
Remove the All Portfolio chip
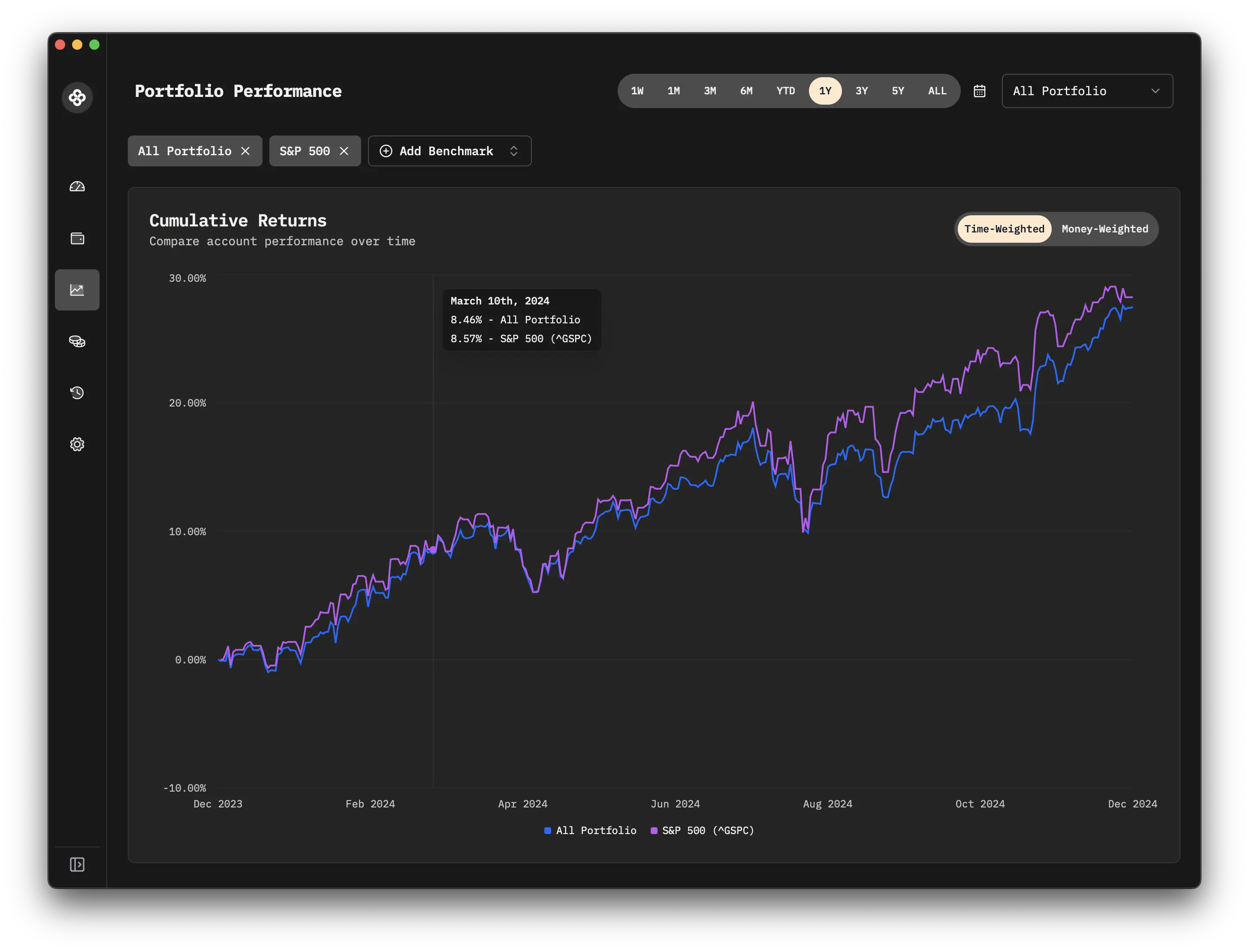point(245,151)
